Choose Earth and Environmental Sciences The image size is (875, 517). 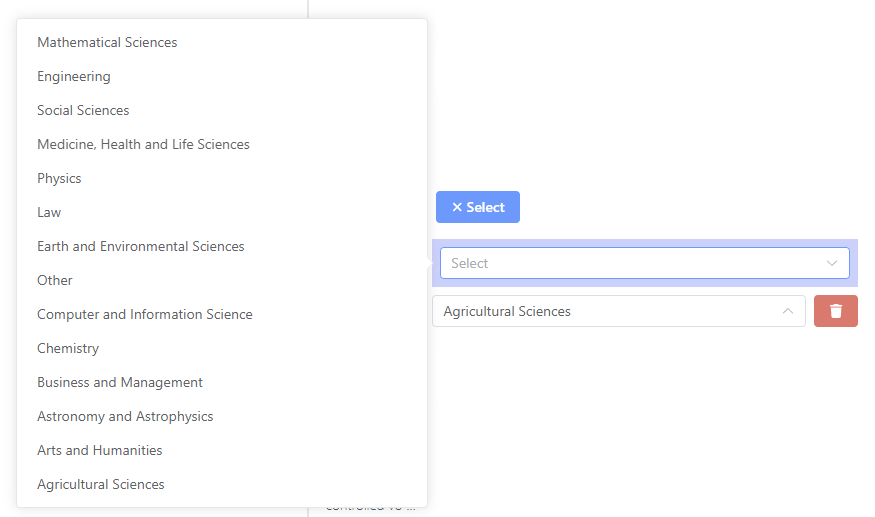tap(222, 247)
